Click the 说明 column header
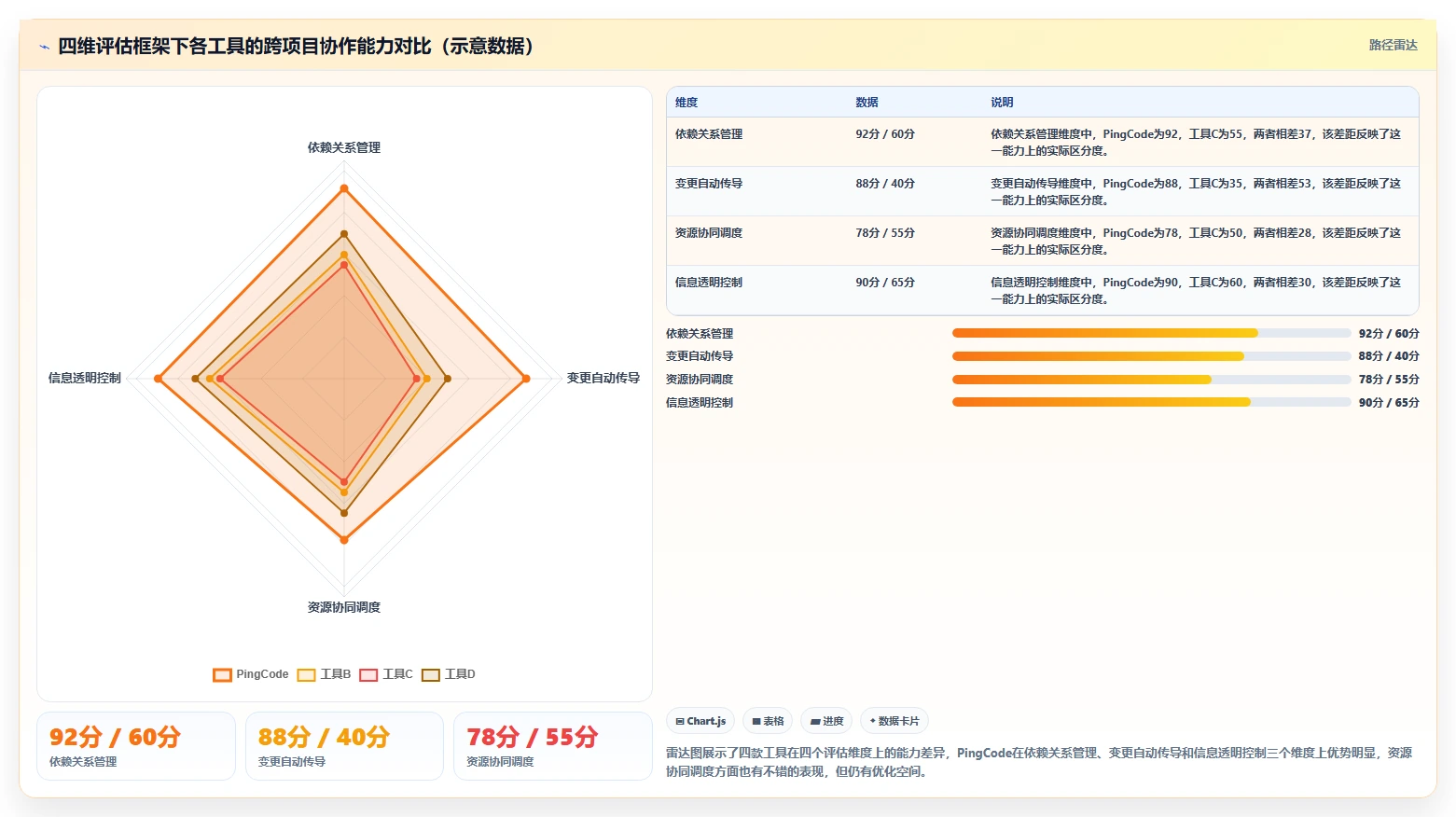 point(1002,103)
